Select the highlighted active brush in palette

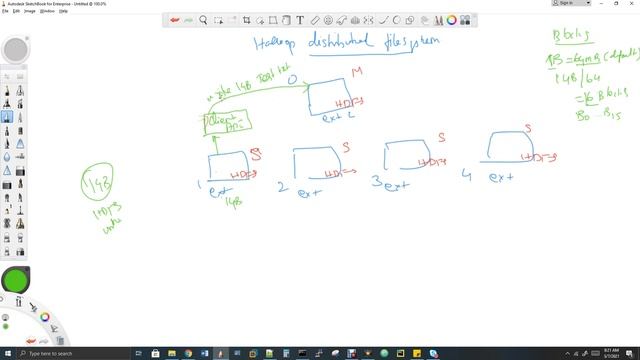[x=7, y=117]
